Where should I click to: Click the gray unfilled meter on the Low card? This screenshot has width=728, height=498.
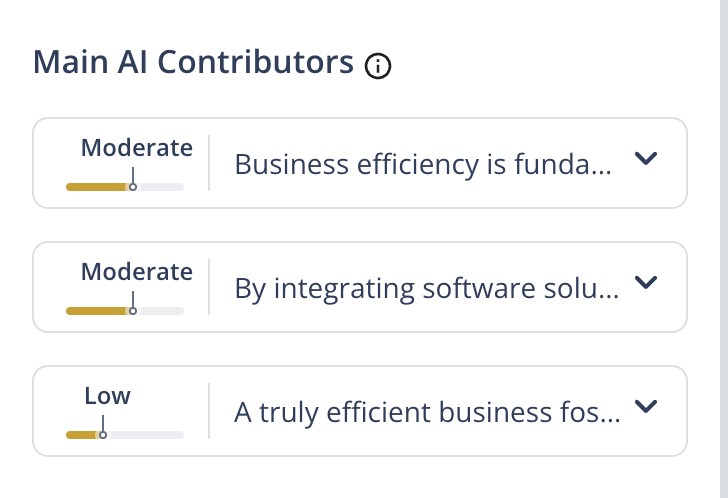click(146, 435)
